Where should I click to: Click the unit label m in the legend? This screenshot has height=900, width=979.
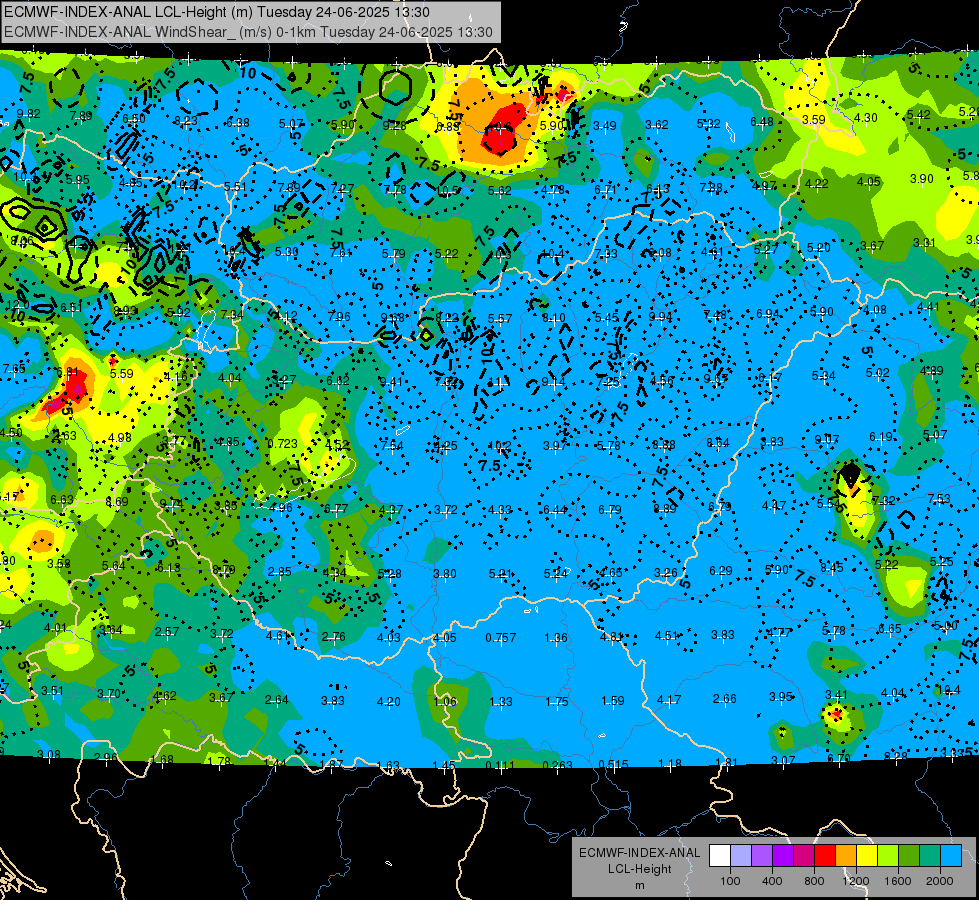point(639,885)
